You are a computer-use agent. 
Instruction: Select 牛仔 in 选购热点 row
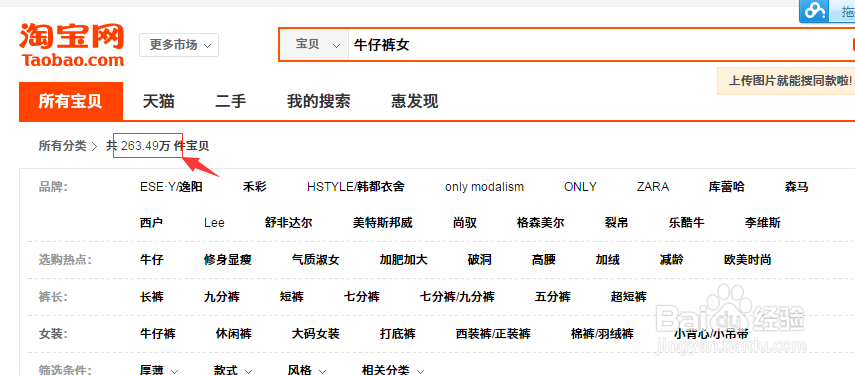pos(152,260)
